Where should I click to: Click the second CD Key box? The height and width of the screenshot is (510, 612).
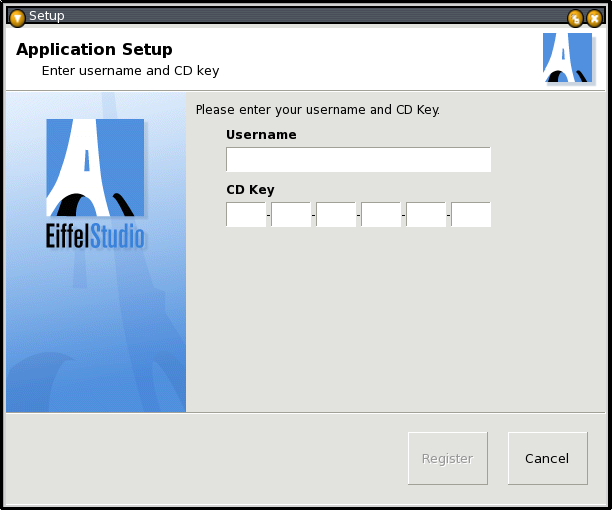pyautogui.click(x=291, y=214)
